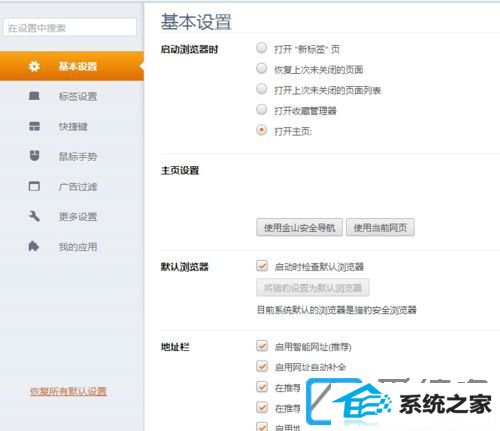500x431 pixels.
Task: Toggle 启用网址自动补全 checkbox
Action: tap(262, 366)
